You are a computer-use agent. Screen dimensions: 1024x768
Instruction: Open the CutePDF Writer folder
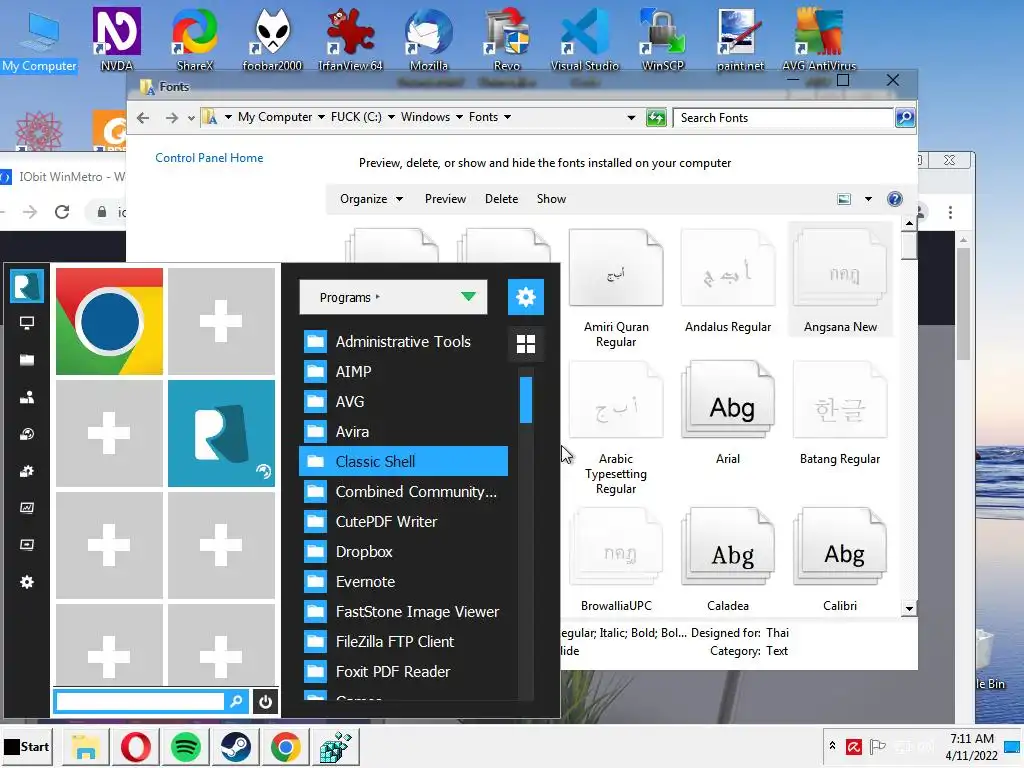403,522
